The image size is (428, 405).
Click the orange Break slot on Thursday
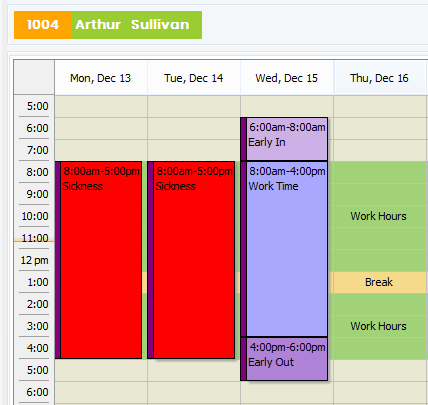tap(379, 282)
